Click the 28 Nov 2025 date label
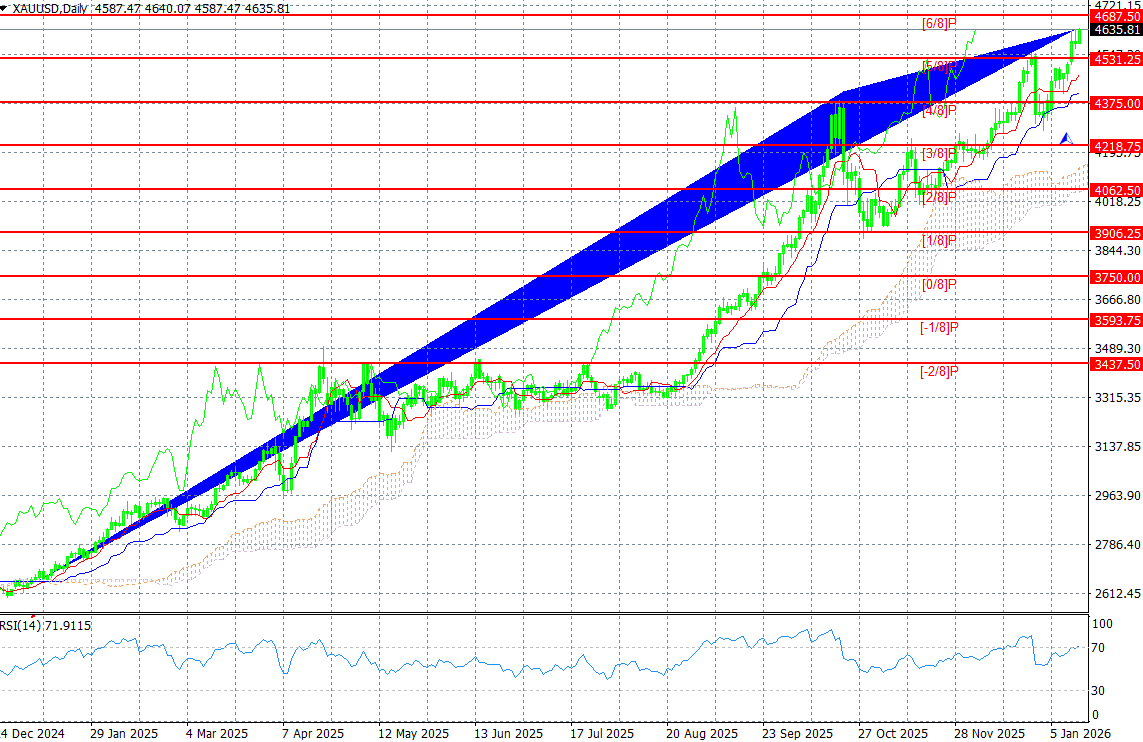1143x742 pixels. (989, 733)
